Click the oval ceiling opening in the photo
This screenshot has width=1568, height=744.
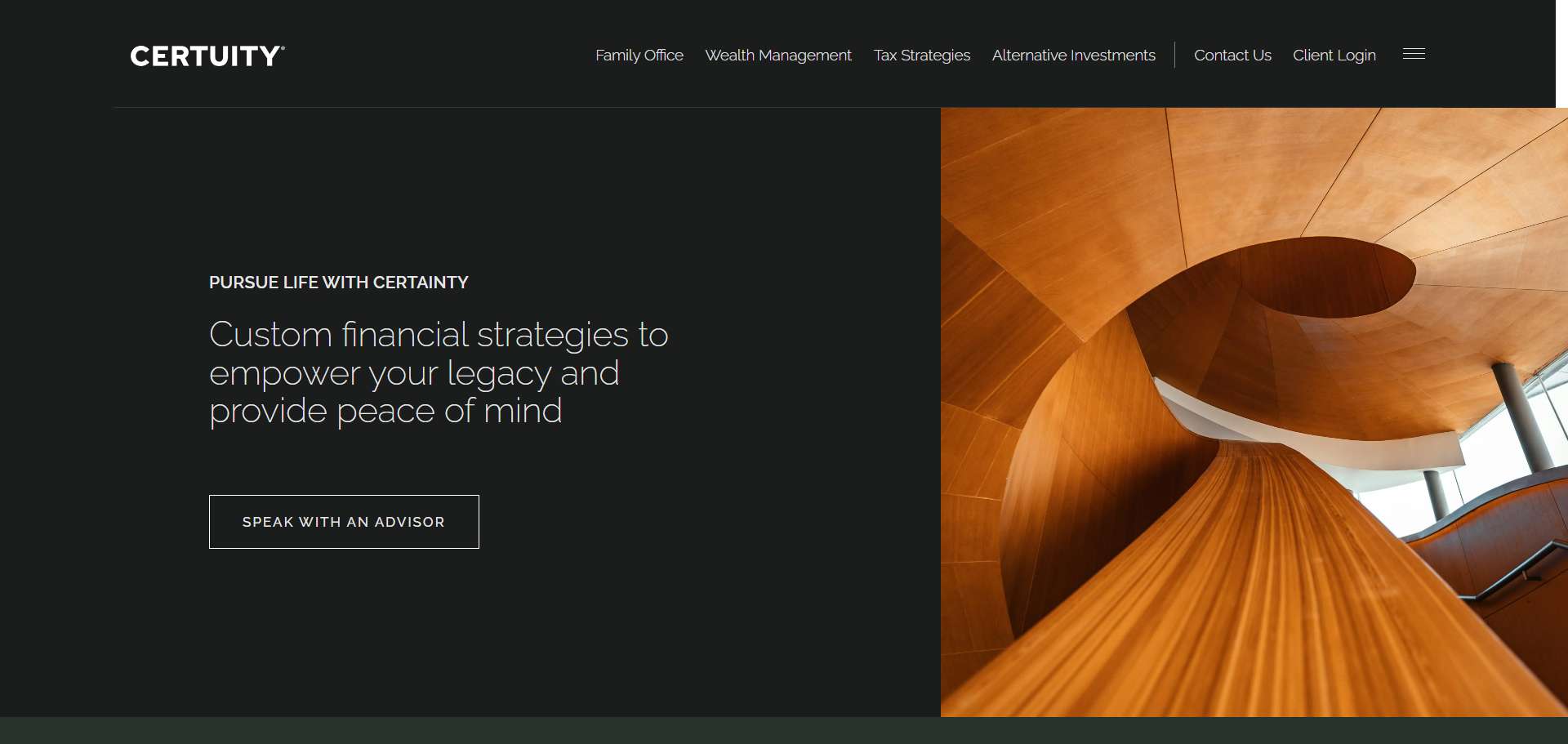coord(1333,276)
